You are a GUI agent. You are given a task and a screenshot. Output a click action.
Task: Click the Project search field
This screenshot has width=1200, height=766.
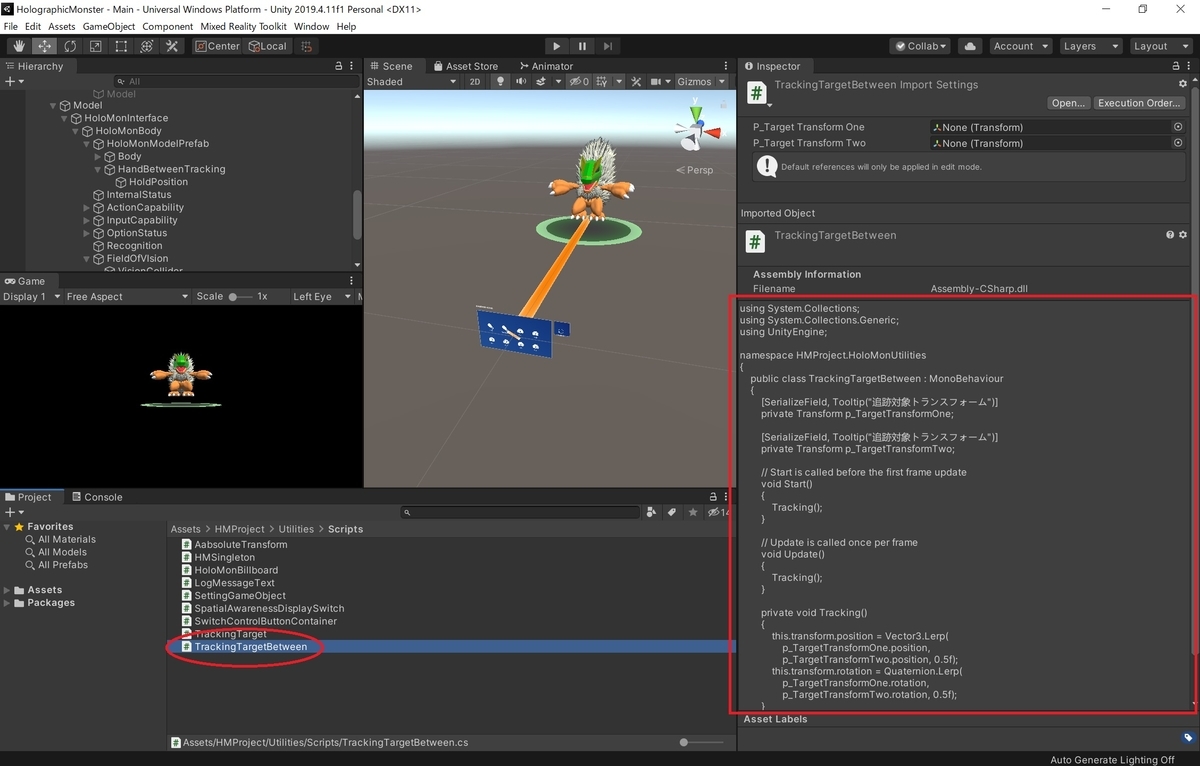pos(520,512)
